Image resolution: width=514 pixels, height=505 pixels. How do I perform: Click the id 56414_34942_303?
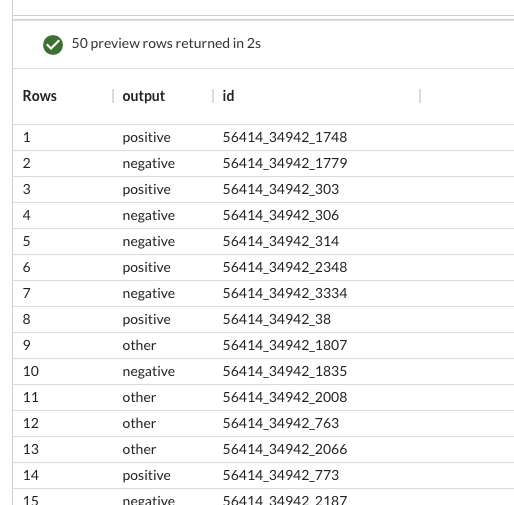(x=281, y=189)
